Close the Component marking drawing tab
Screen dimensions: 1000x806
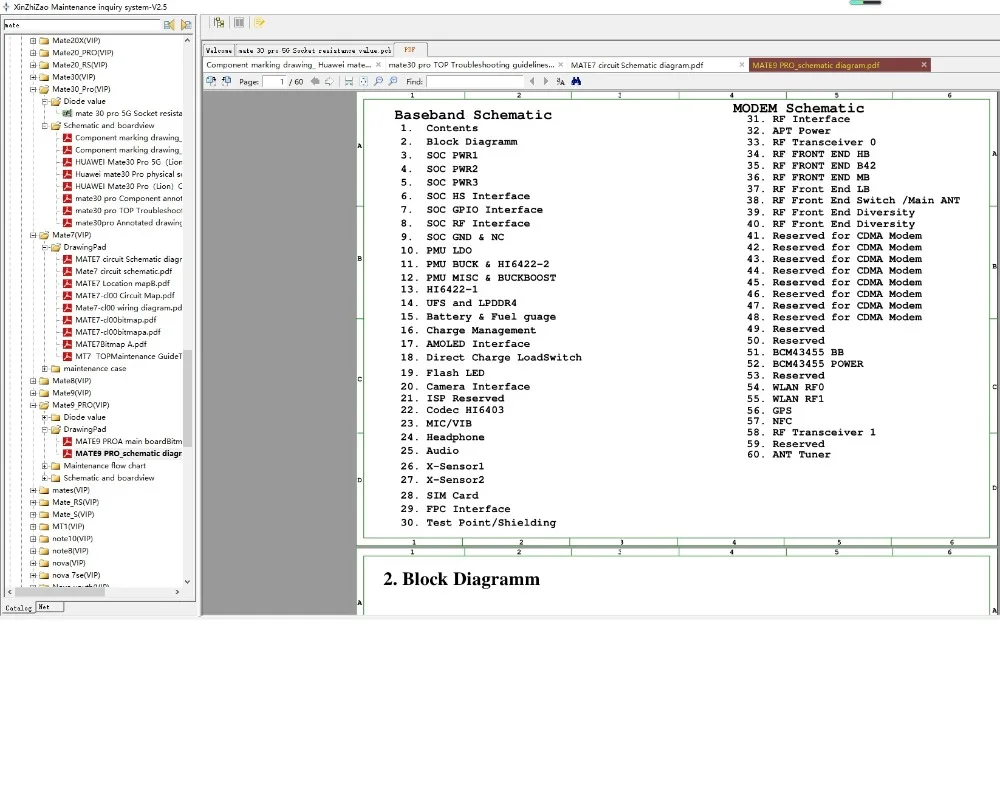click(378, 65)
